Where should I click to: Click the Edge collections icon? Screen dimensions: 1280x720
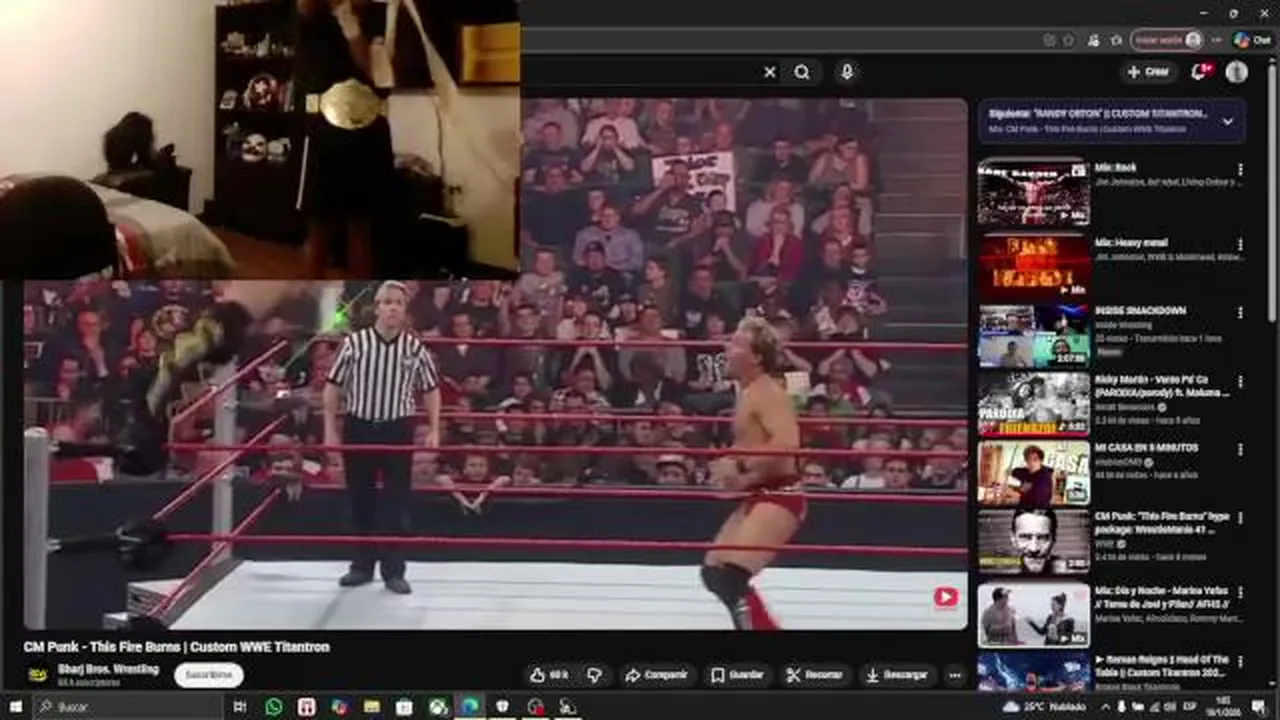click(x=1117, y=40)
